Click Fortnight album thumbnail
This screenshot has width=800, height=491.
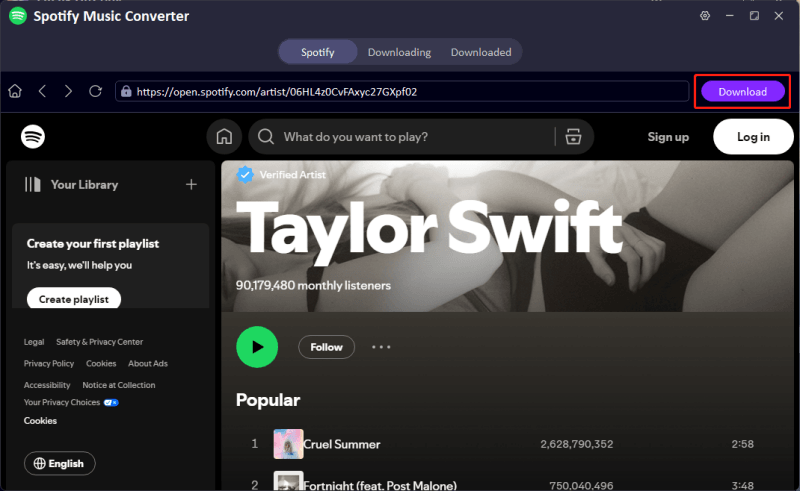click(x=288, y=481)
